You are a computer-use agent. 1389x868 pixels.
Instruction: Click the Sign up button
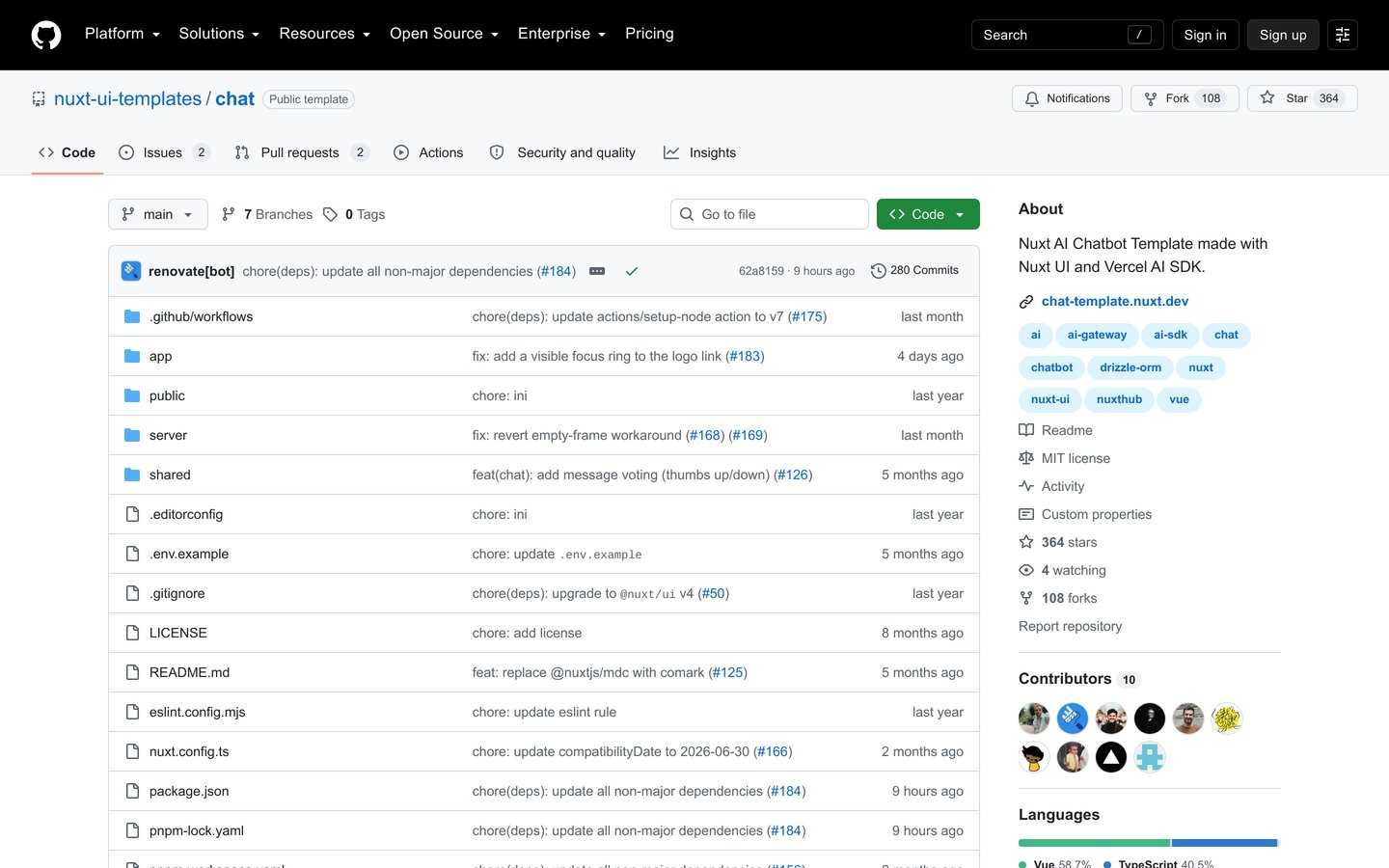pos(1283,35)
